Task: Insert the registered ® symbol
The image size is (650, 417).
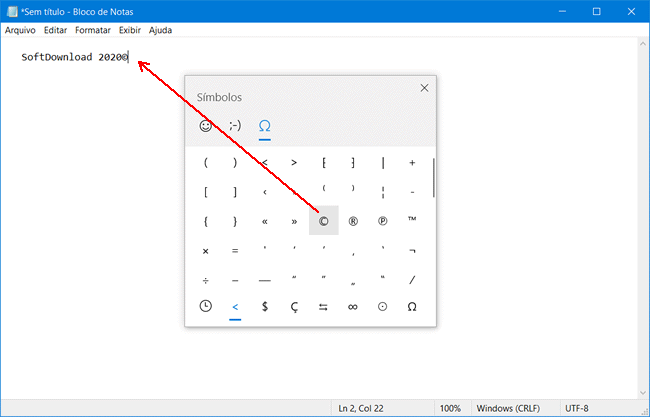Action: click(353, 221)
